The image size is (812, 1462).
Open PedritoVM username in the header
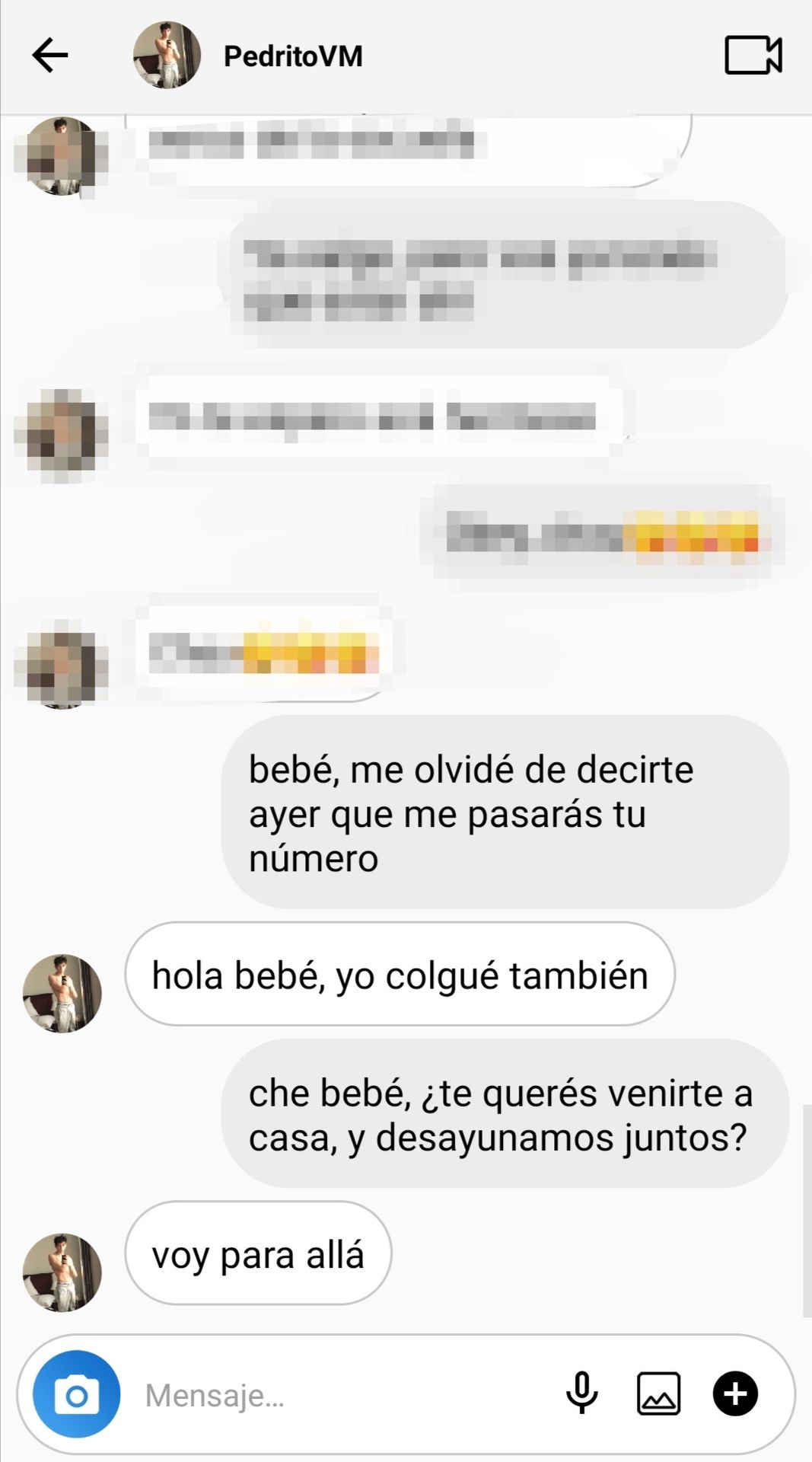click(293, 56)
